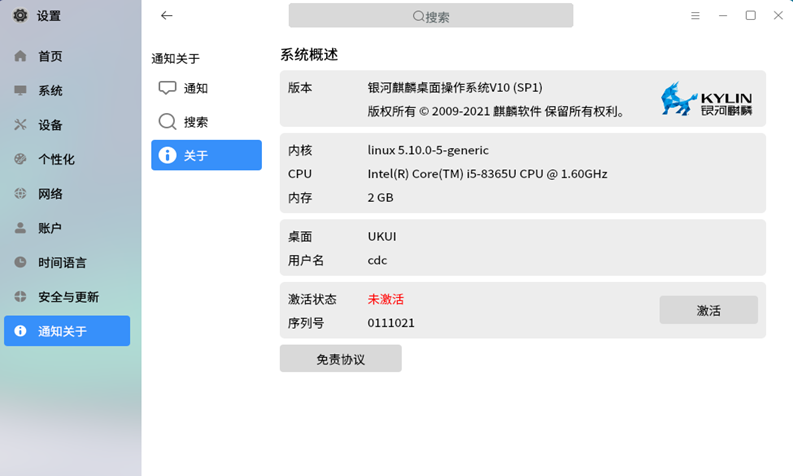Screen dimensions: 793x476
Task: Open the 免责协议 button
Action: coord(340,359)
